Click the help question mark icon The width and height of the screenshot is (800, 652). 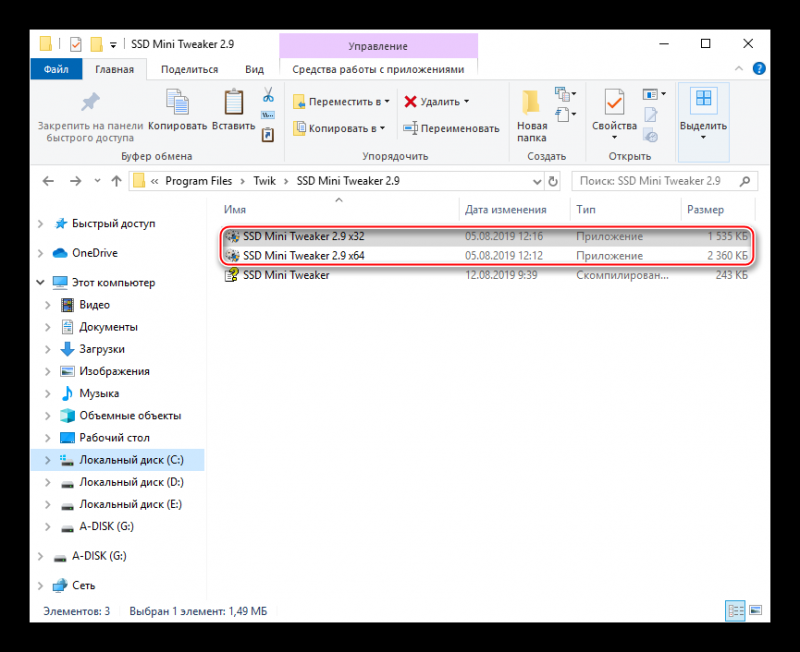(759, 69)
